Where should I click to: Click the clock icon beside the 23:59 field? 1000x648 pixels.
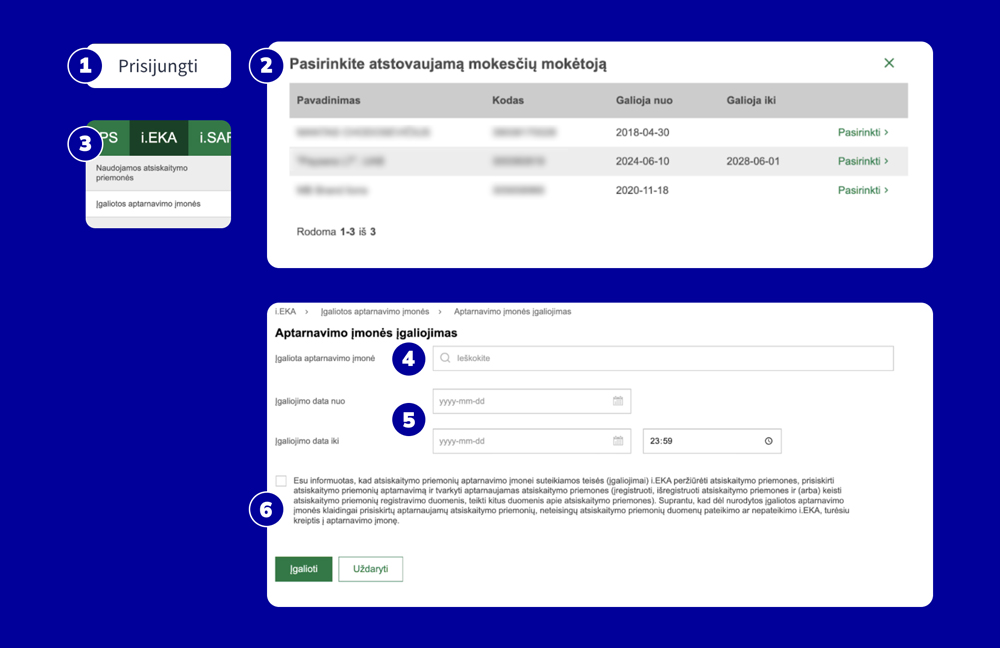click(768, 441)
